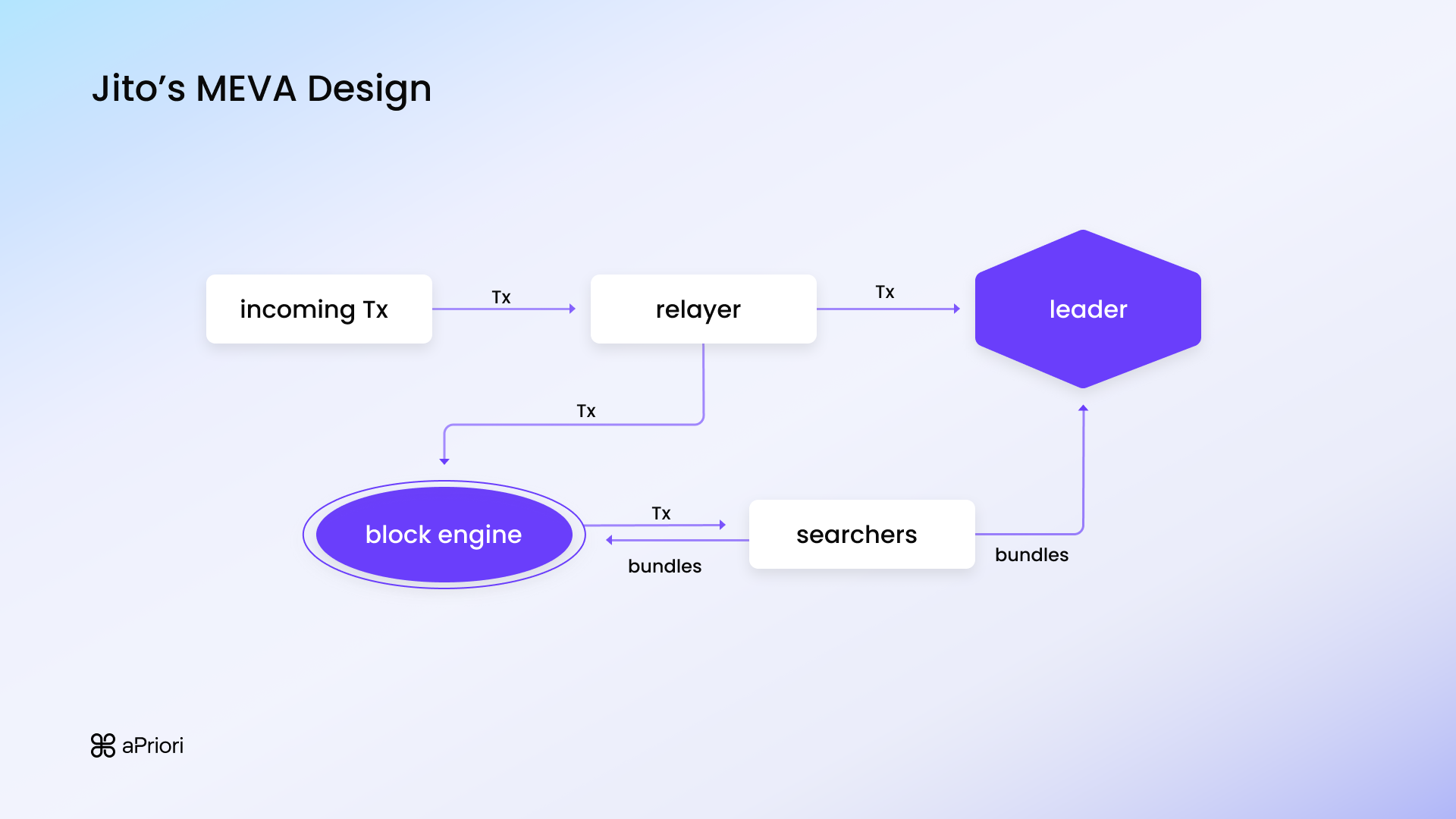This screenshot has width=1456, height=819.
Task: Select the slide title Jito's MEVA Design
Action: (x=262, y=88)
